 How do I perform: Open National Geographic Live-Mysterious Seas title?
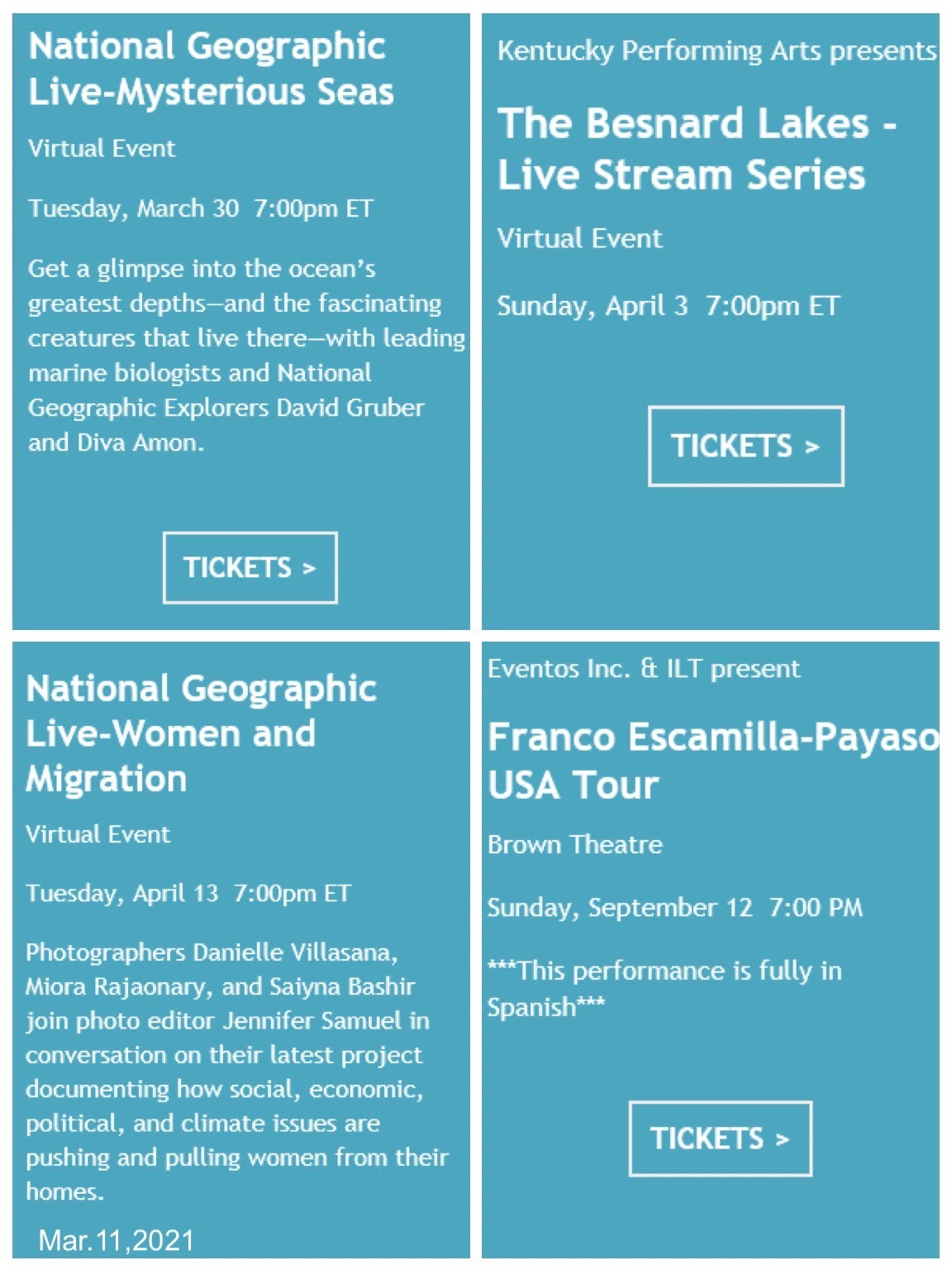tap(211, 69)
